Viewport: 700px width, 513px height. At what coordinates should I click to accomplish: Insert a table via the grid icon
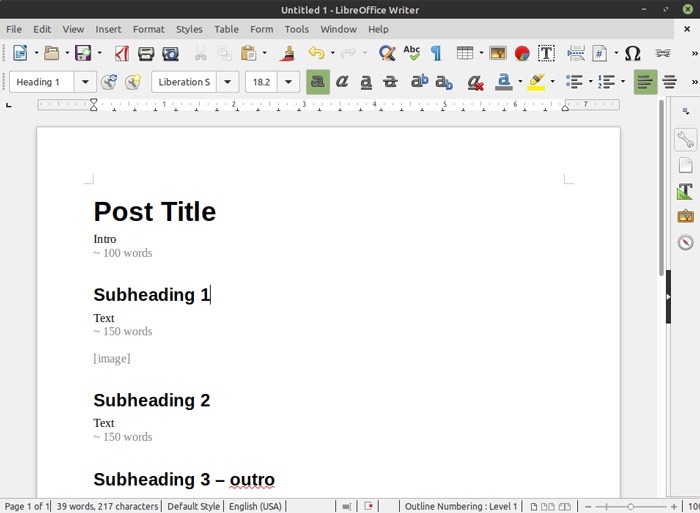tap(465, 53)
